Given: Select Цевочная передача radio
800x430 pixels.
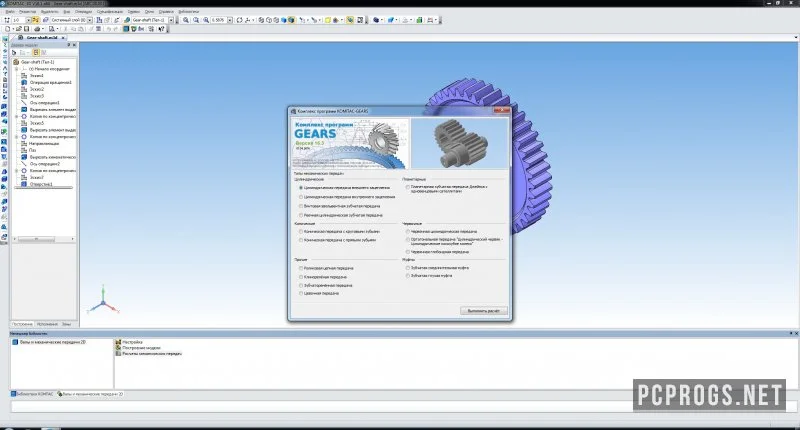Looking at the screenshot, I should (301, 294).
